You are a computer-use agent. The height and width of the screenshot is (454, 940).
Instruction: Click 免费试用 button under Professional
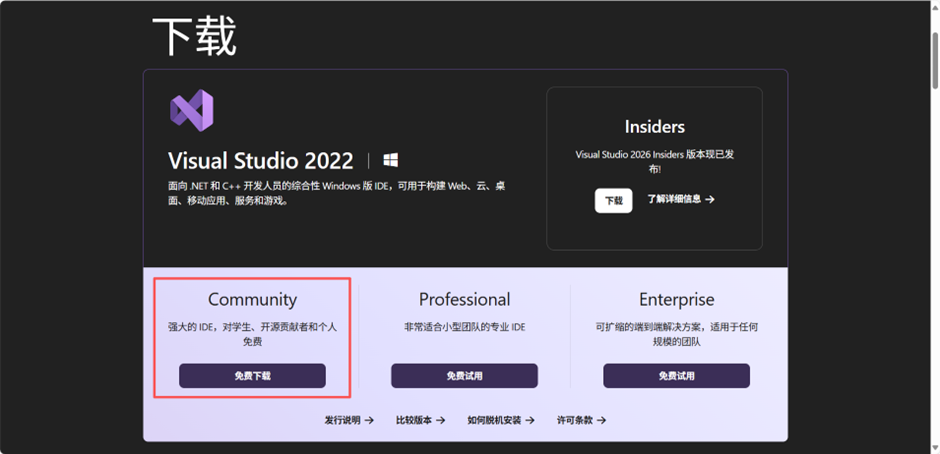(x=465, y=376)
